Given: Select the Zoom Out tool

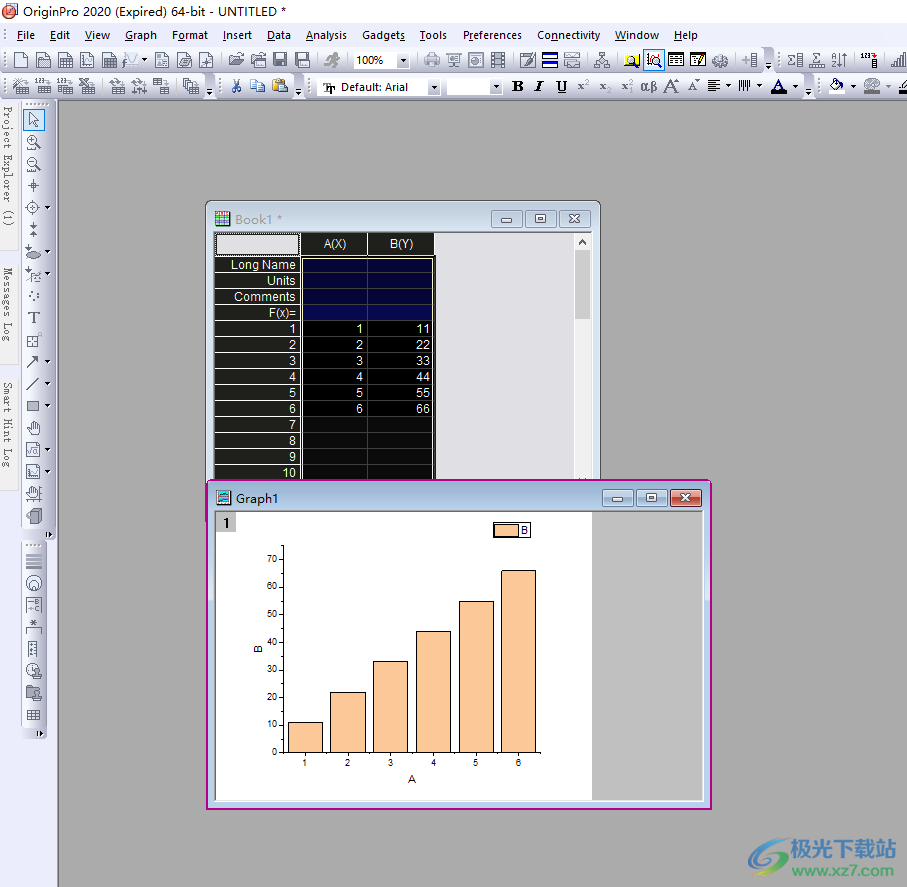Looking at the screenshot, I should click(34, 164).
